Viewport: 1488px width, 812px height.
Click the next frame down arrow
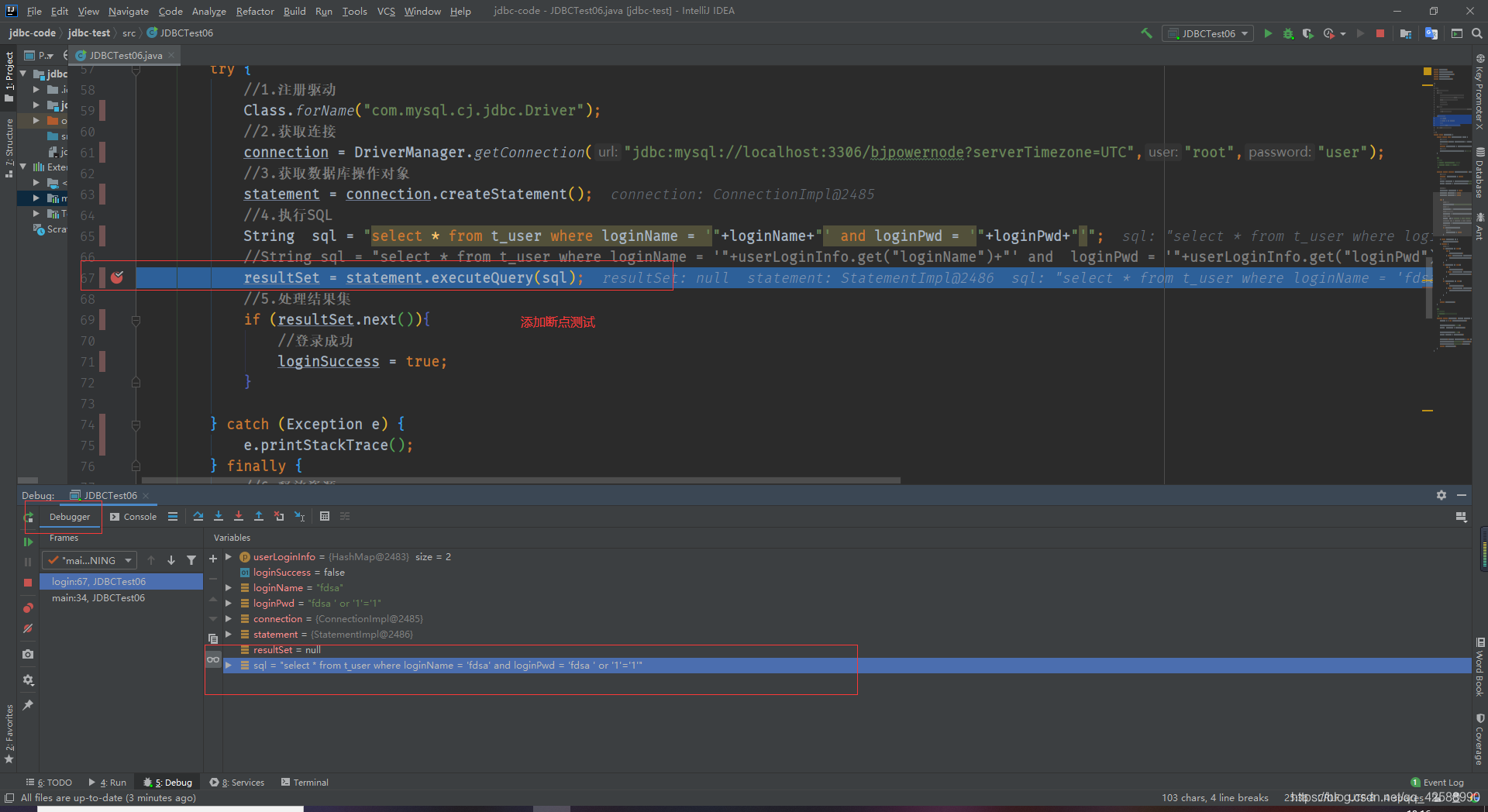pos(171,560)
